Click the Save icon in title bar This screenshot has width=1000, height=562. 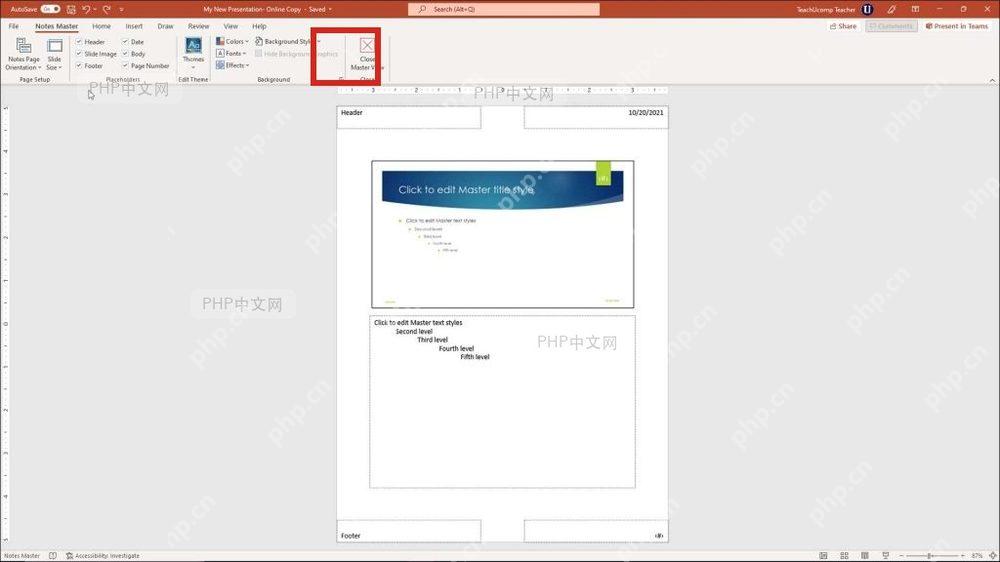click(71, 10)
